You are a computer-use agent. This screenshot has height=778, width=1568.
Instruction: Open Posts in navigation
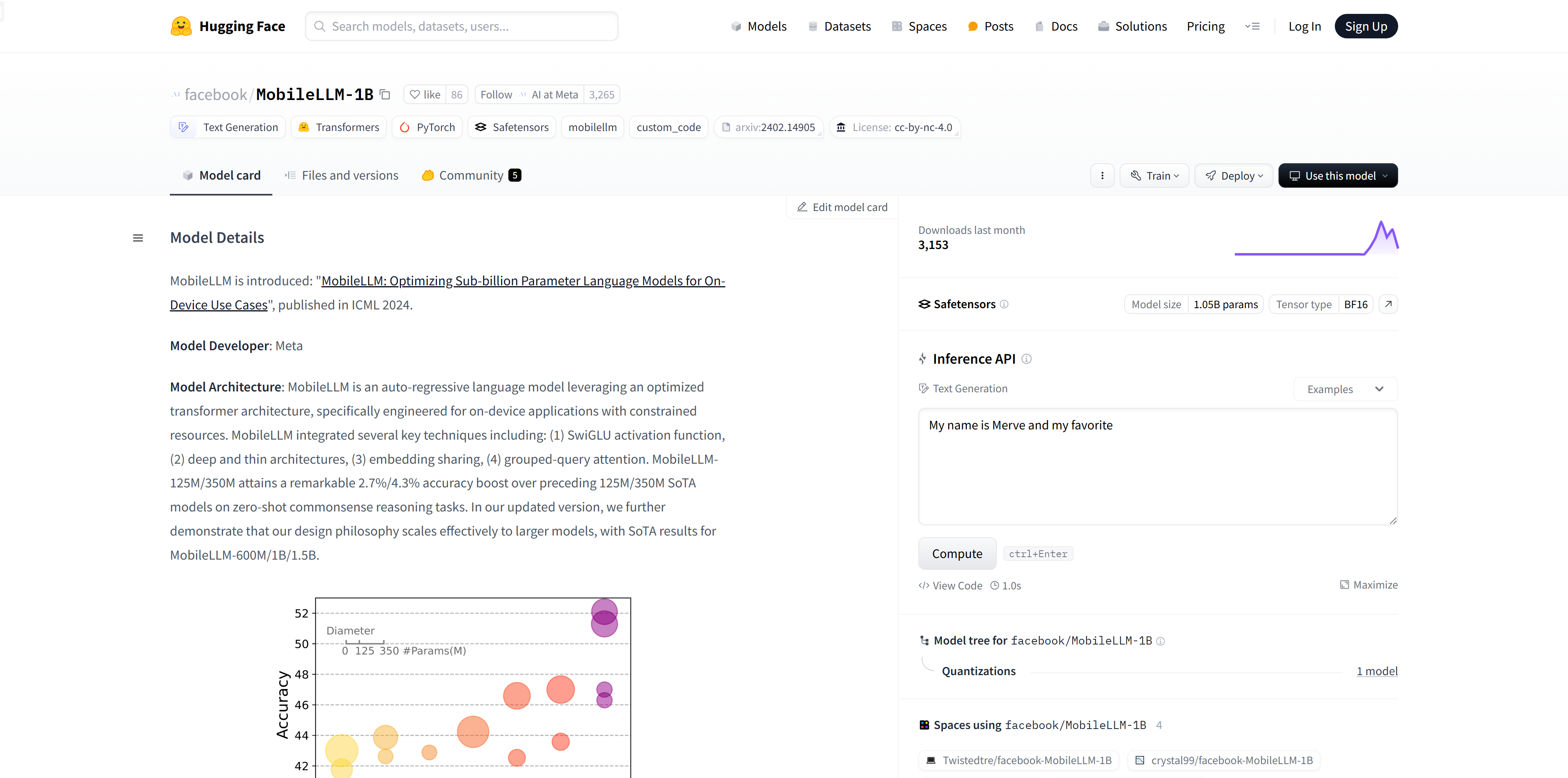[x=990, y=26]
